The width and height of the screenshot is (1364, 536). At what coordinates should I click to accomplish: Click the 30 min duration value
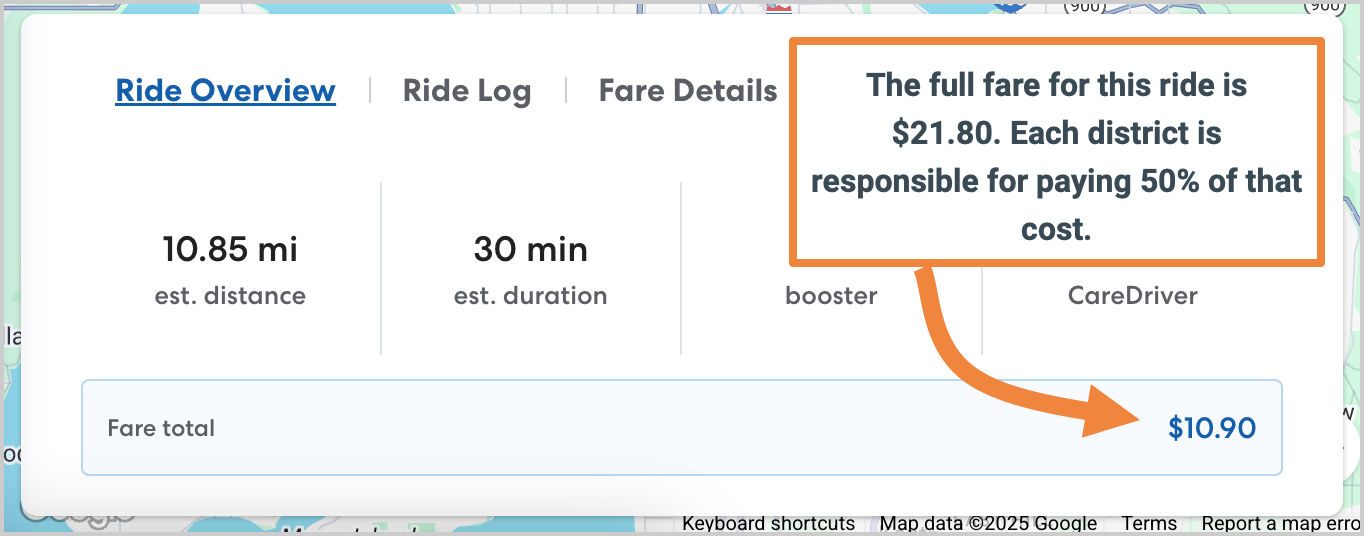[x=530, y=249]
